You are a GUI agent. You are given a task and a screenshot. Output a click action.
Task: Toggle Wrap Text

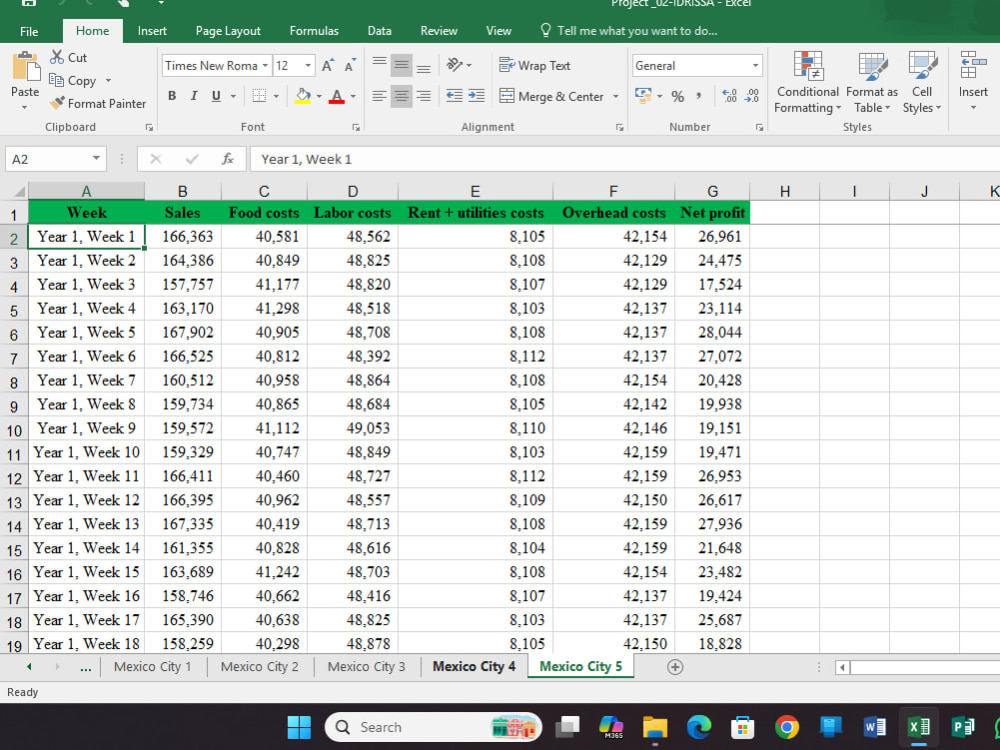pos(534,65)
